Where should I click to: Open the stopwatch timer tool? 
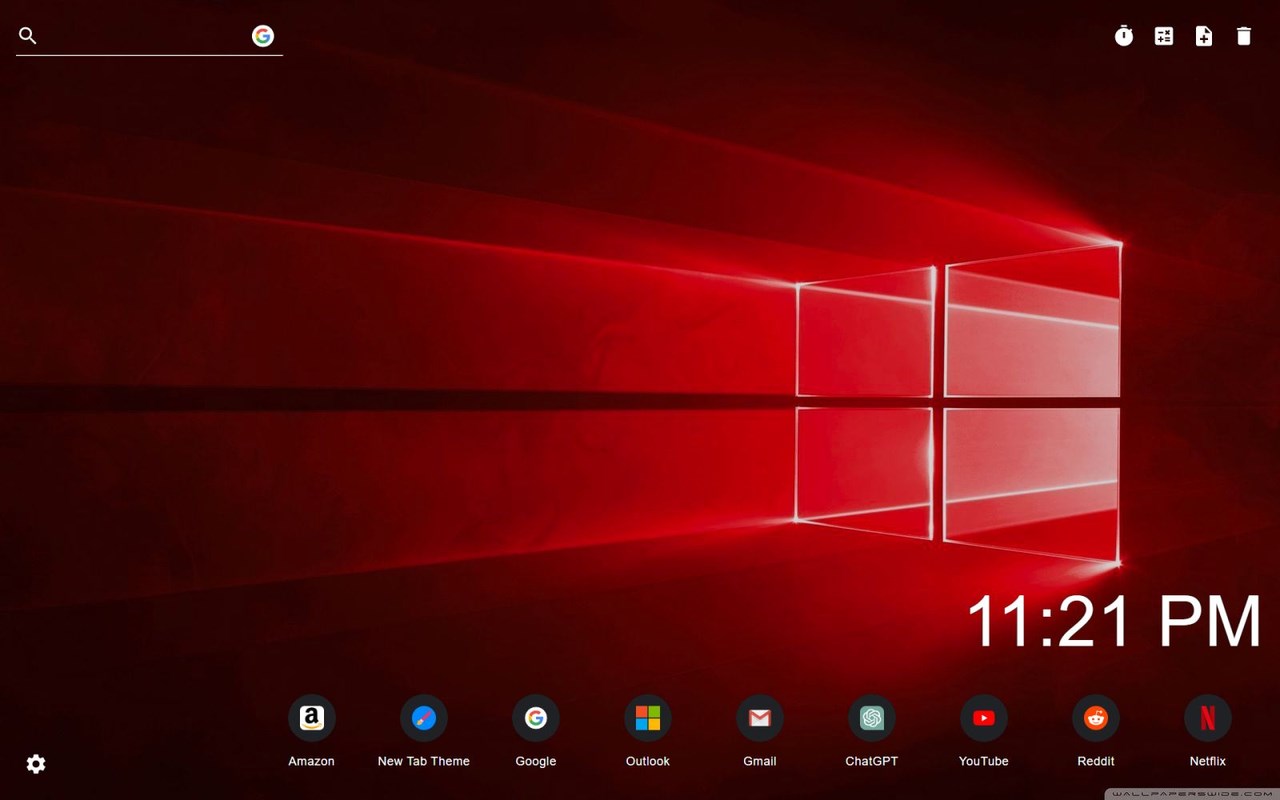[1124, 36]
